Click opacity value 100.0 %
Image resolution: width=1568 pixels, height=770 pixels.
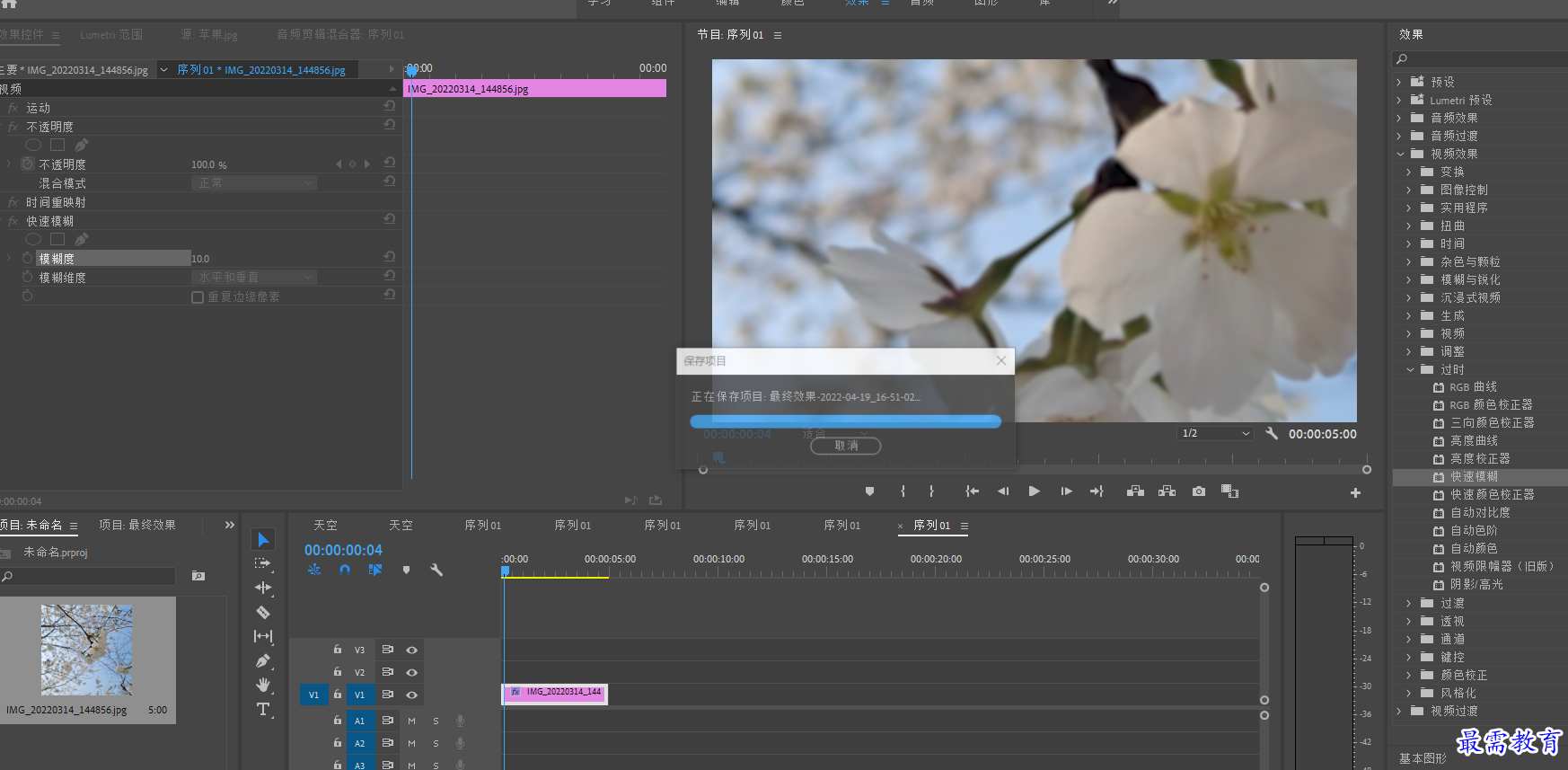coord(209,165)
